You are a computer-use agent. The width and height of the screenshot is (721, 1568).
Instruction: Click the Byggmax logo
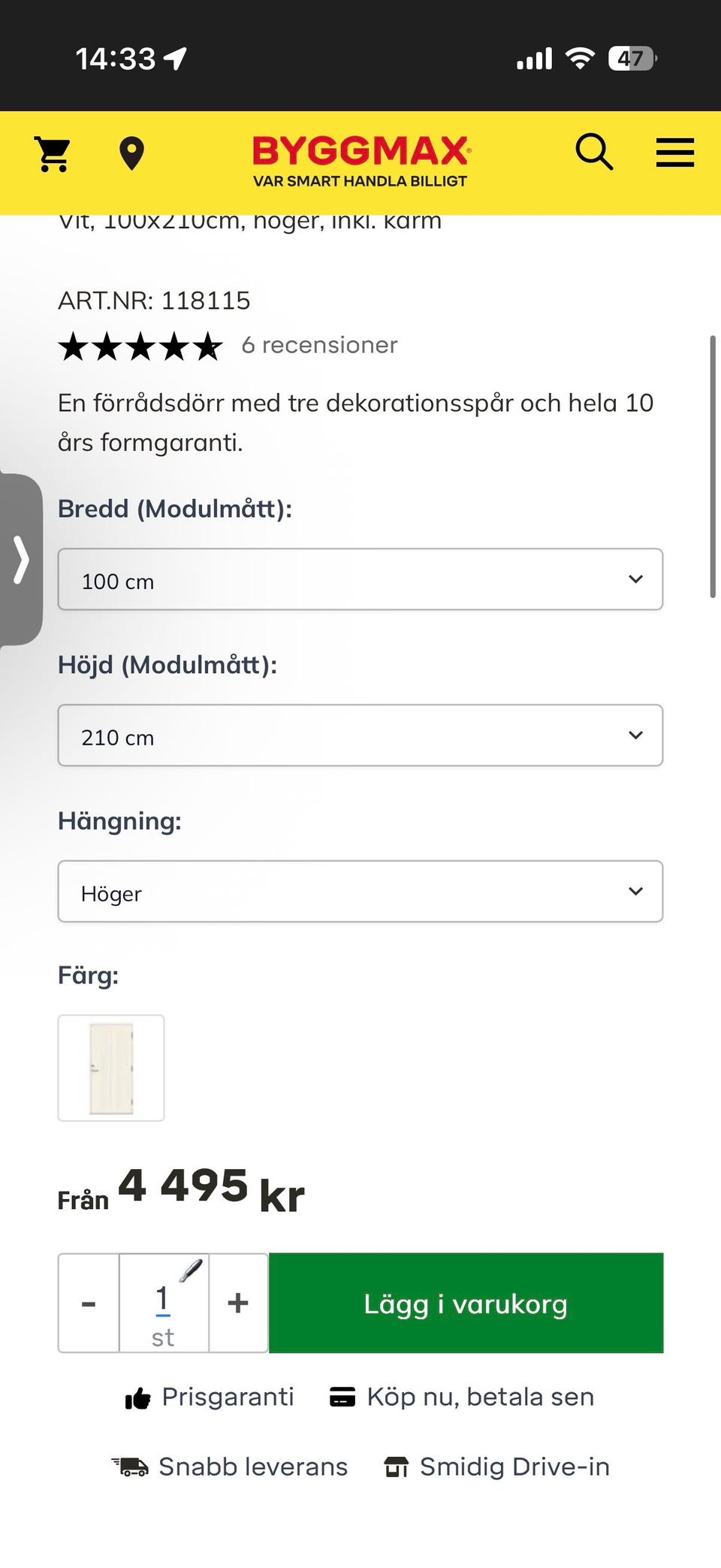360,160
